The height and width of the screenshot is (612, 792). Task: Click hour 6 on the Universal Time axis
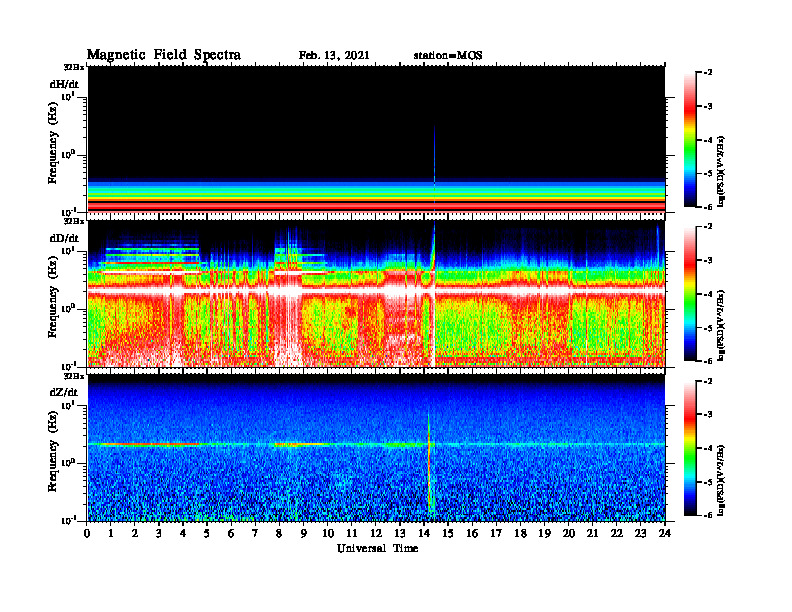[x=231, y=533]
